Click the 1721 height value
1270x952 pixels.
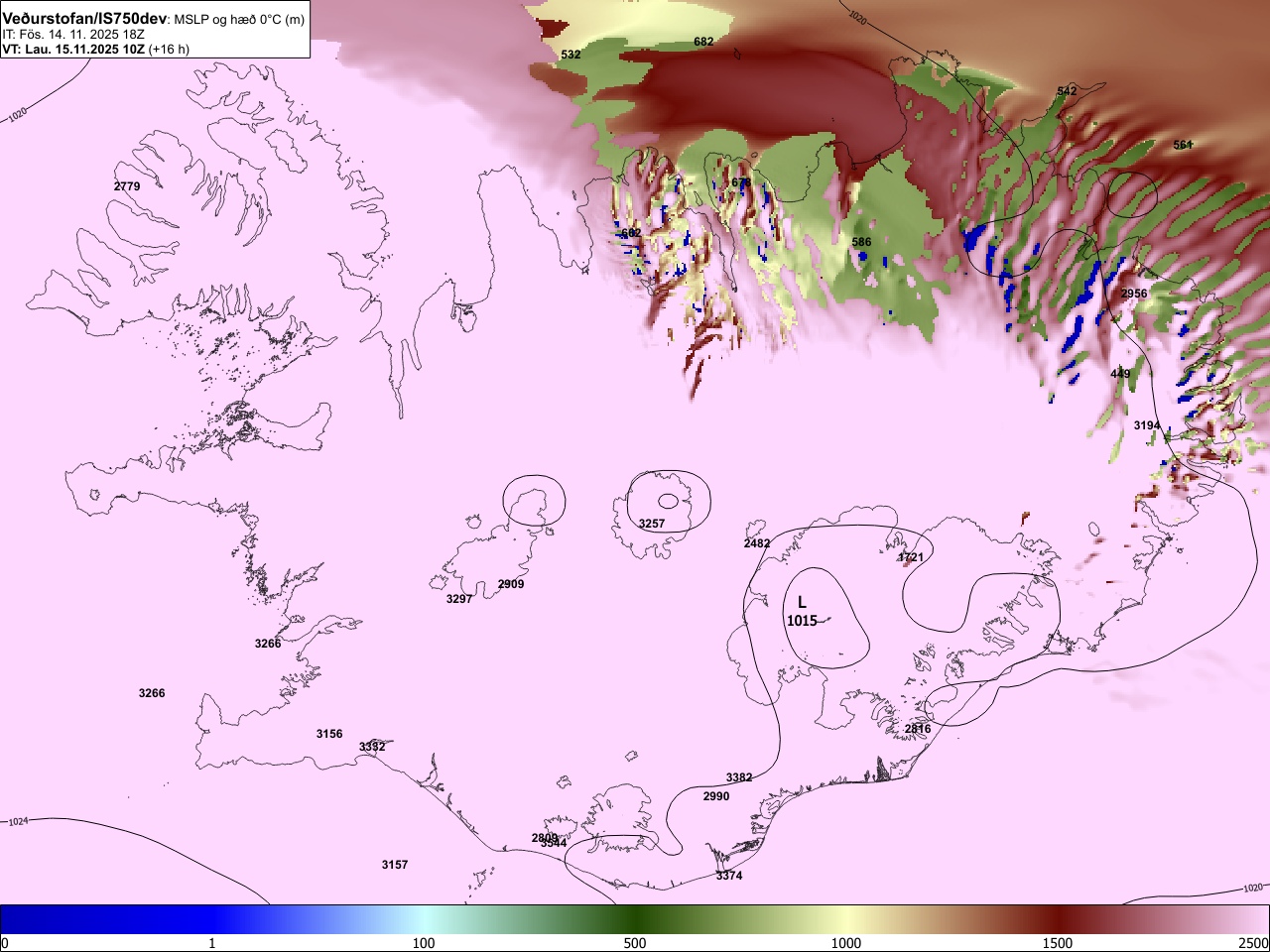click(x=911, y=557)
